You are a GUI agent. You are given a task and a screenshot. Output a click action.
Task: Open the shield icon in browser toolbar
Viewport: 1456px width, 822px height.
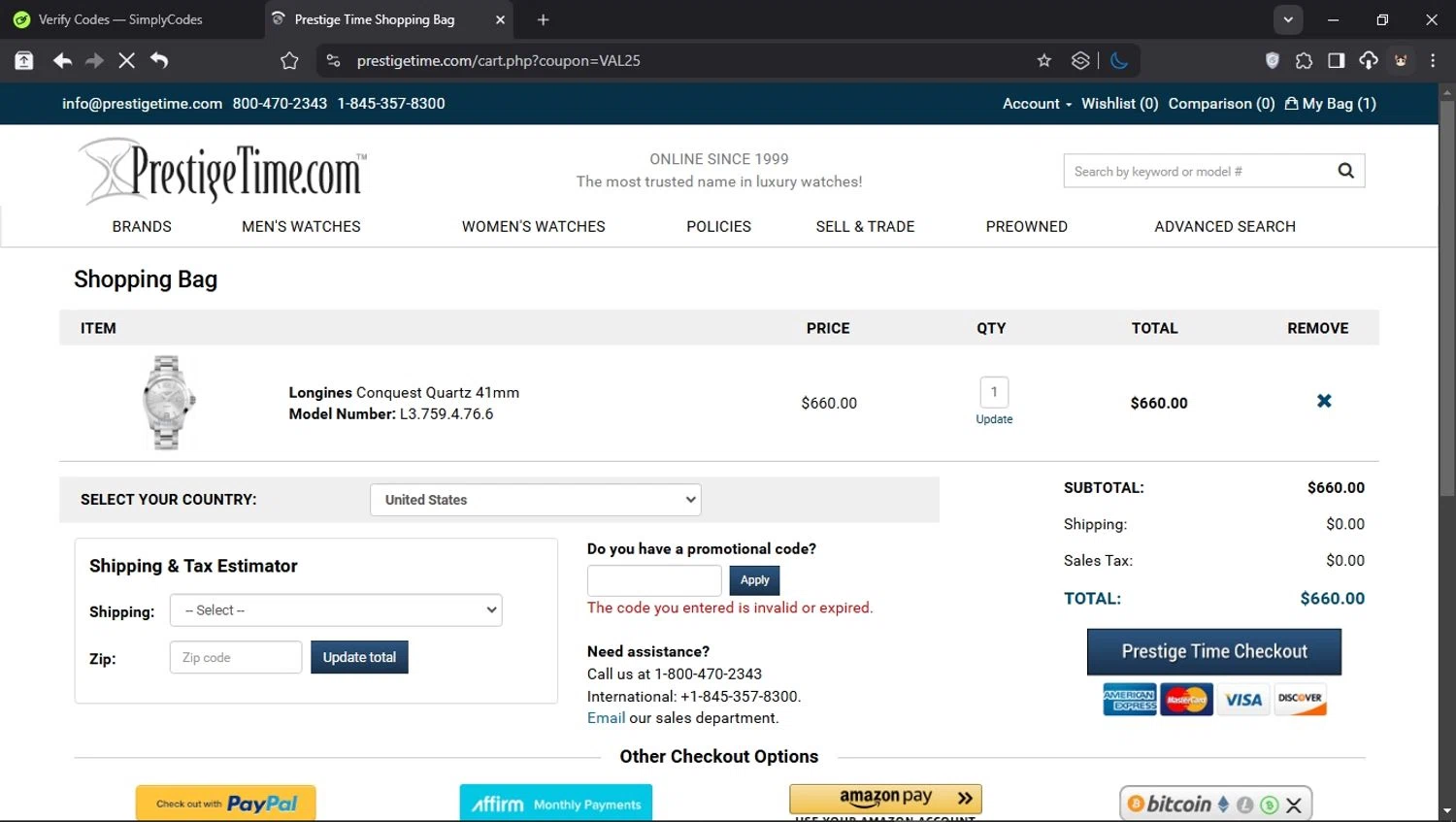point(1273,60)
